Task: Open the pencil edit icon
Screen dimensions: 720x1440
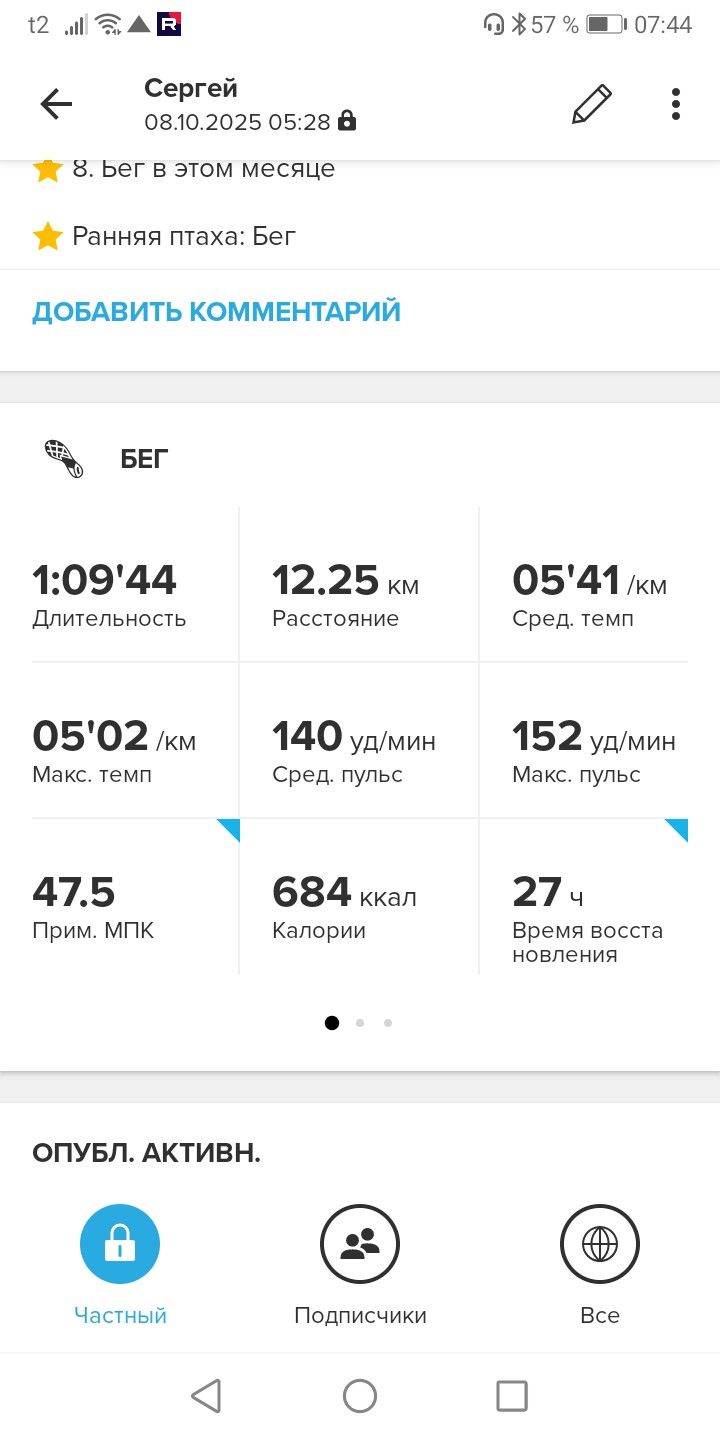Action: (591, 104)
